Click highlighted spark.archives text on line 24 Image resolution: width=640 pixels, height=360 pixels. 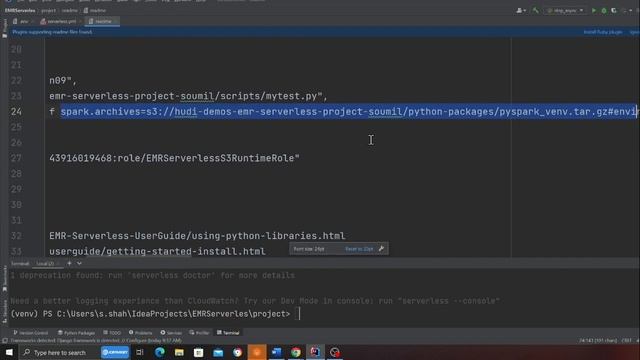tap(348, 111)
